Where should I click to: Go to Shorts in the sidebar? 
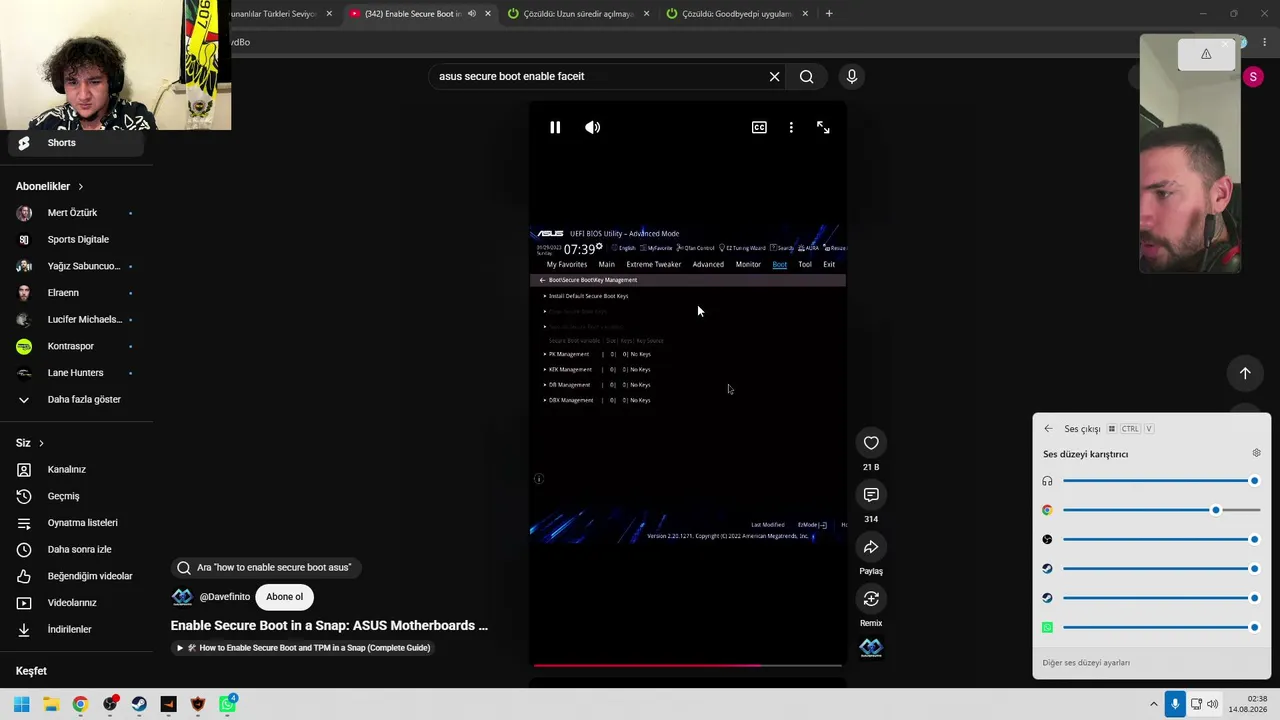click(x=77, y=143)
